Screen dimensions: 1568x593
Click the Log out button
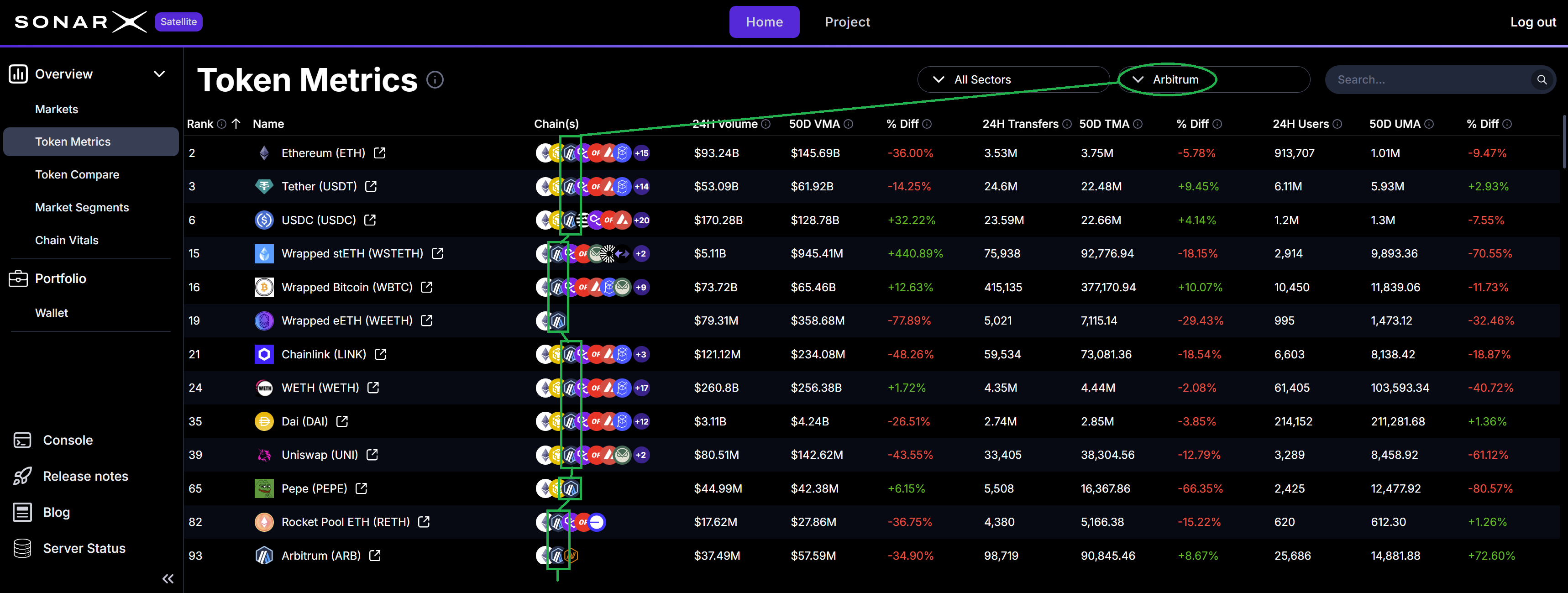[1533, 22]
